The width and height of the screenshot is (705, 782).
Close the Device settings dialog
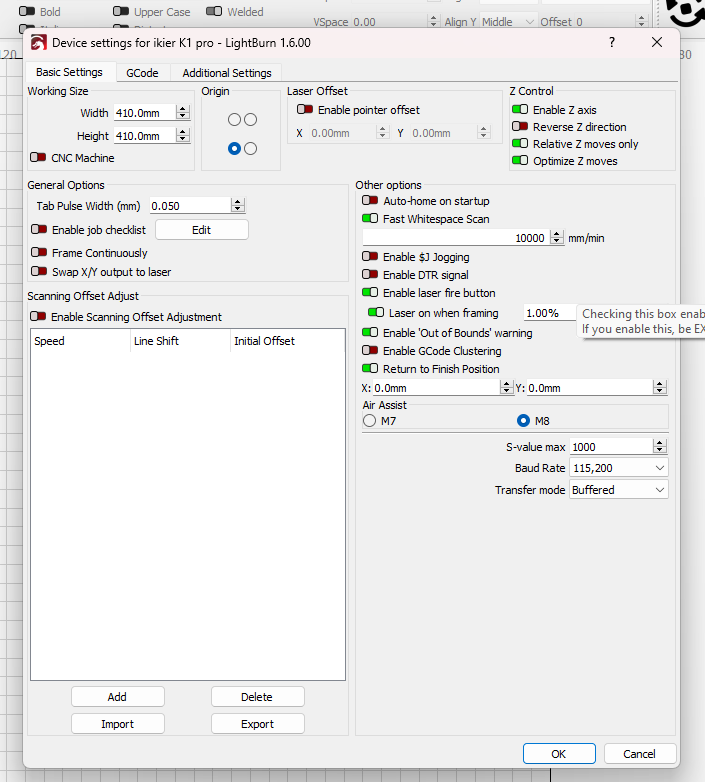coord(657,42)
